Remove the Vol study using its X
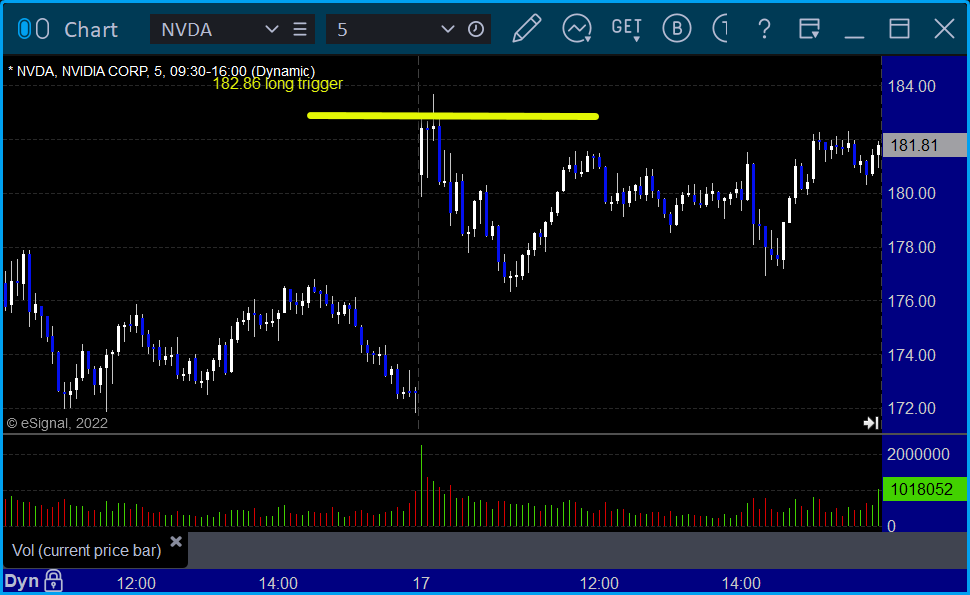 [176, 542]
